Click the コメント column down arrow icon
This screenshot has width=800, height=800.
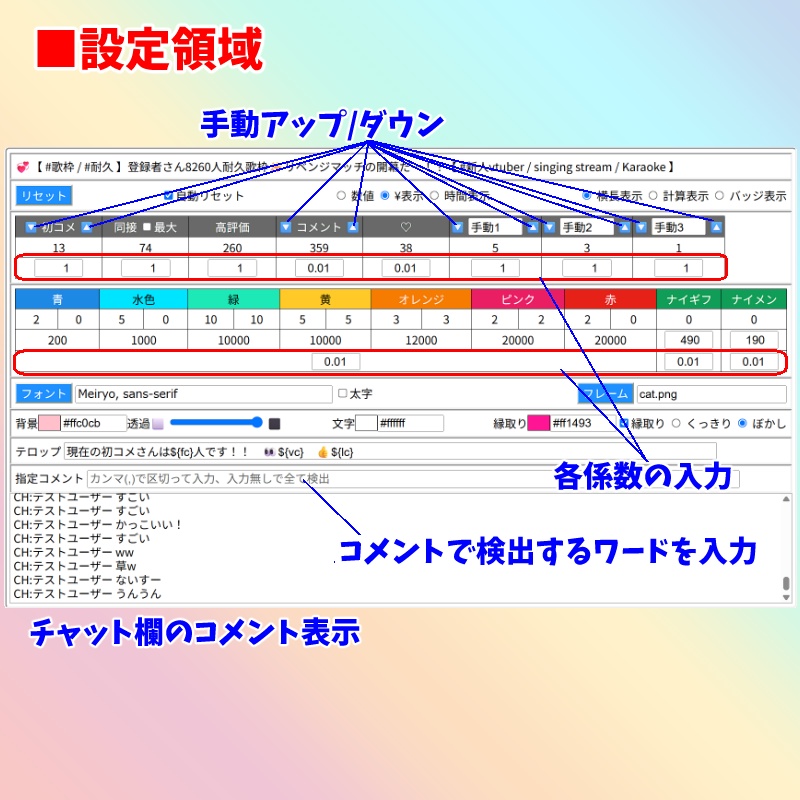(x=285, y=226)
